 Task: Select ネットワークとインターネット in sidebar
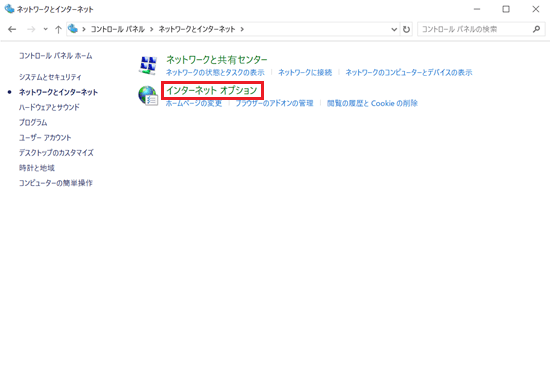pos(58,92)
